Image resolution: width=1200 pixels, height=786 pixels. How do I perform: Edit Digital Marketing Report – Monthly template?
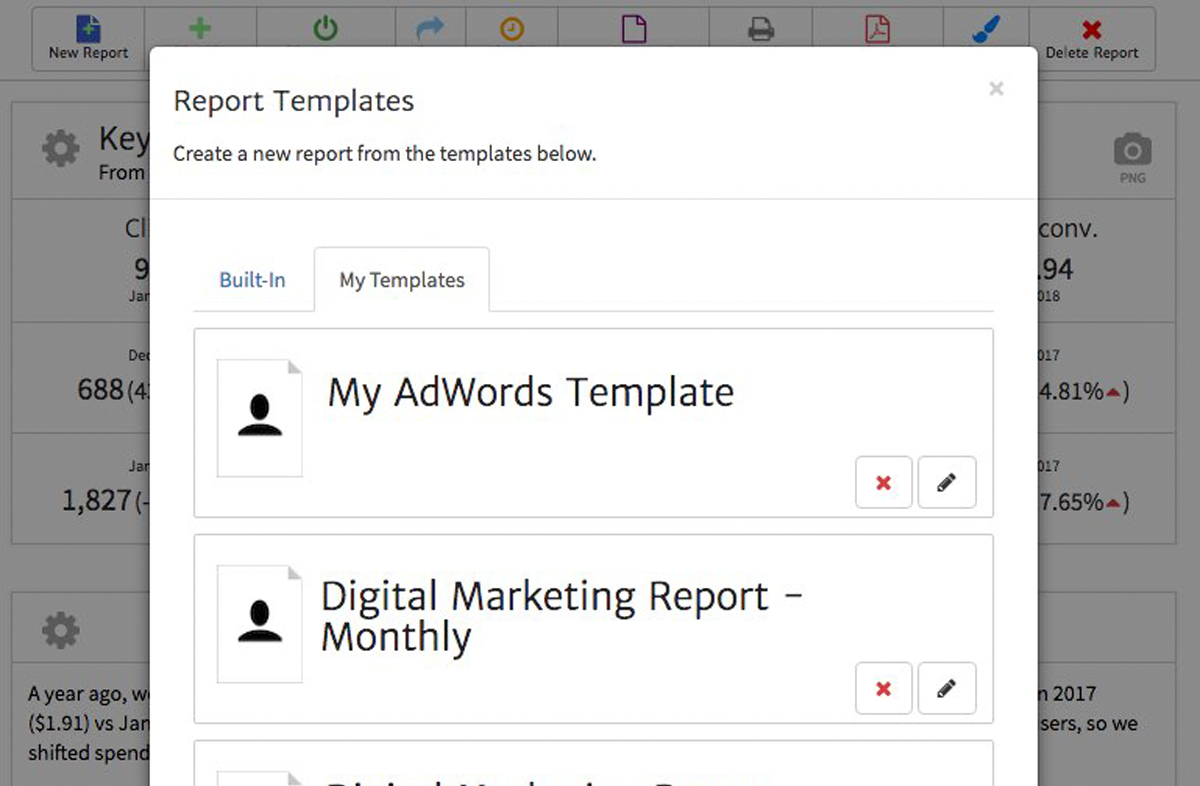946,688
